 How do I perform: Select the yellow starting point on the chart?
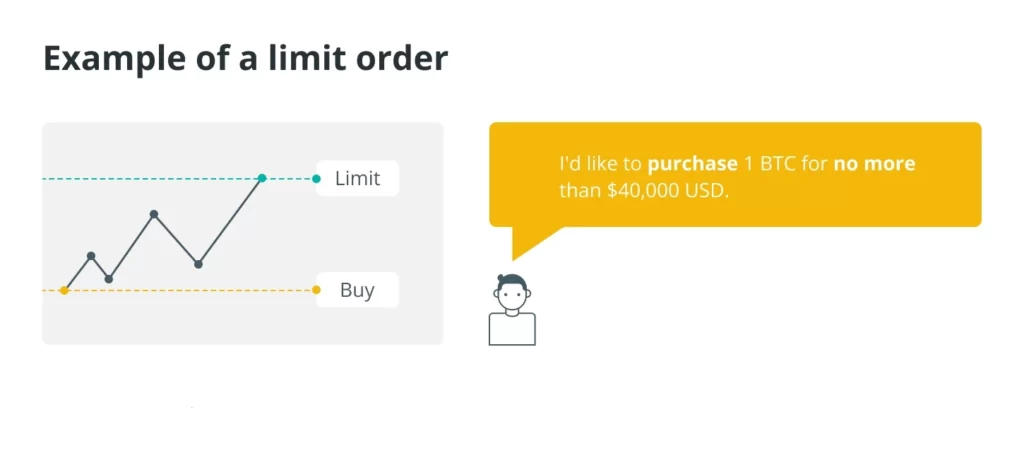(x=64, y=290)
